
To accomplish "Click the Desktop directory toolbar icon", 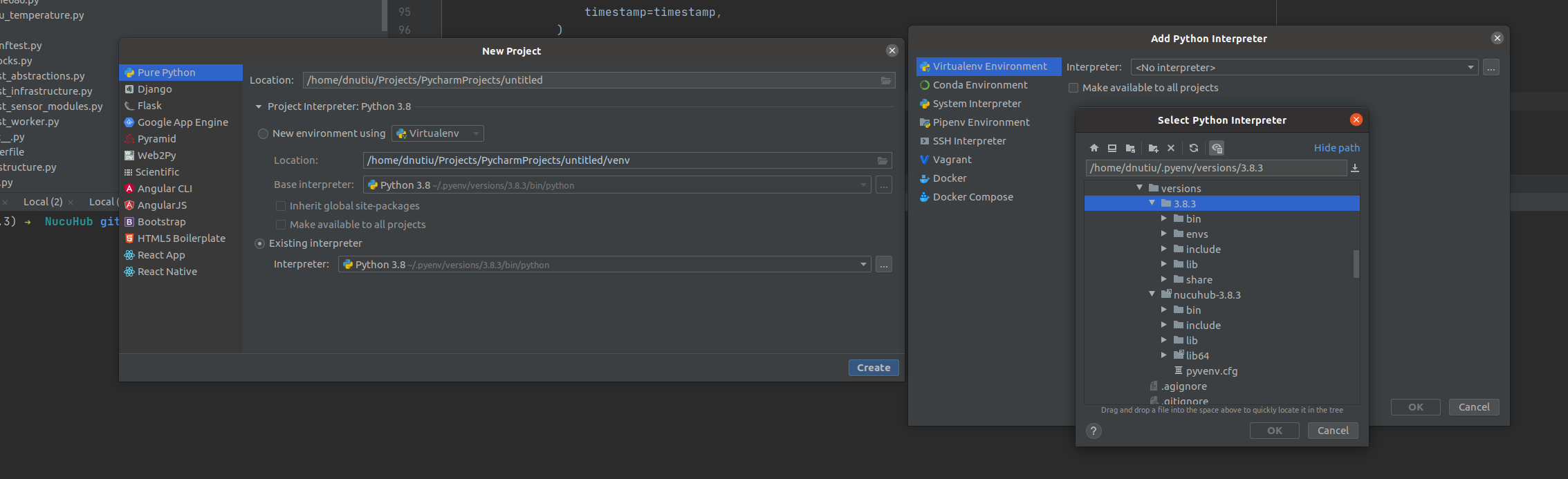I will 1112,148.
